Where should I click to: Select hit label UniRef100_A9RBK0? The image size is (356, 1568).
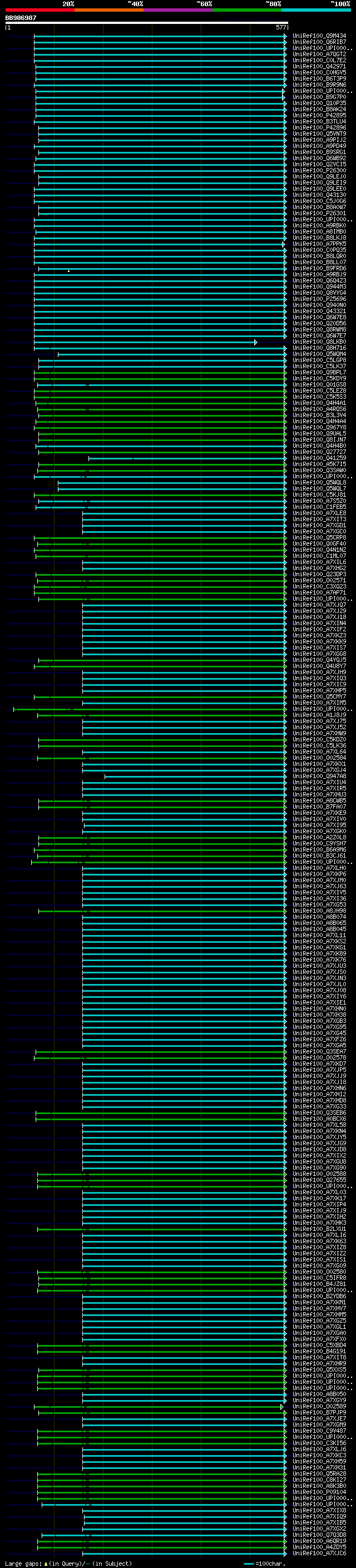pos(319,226)
